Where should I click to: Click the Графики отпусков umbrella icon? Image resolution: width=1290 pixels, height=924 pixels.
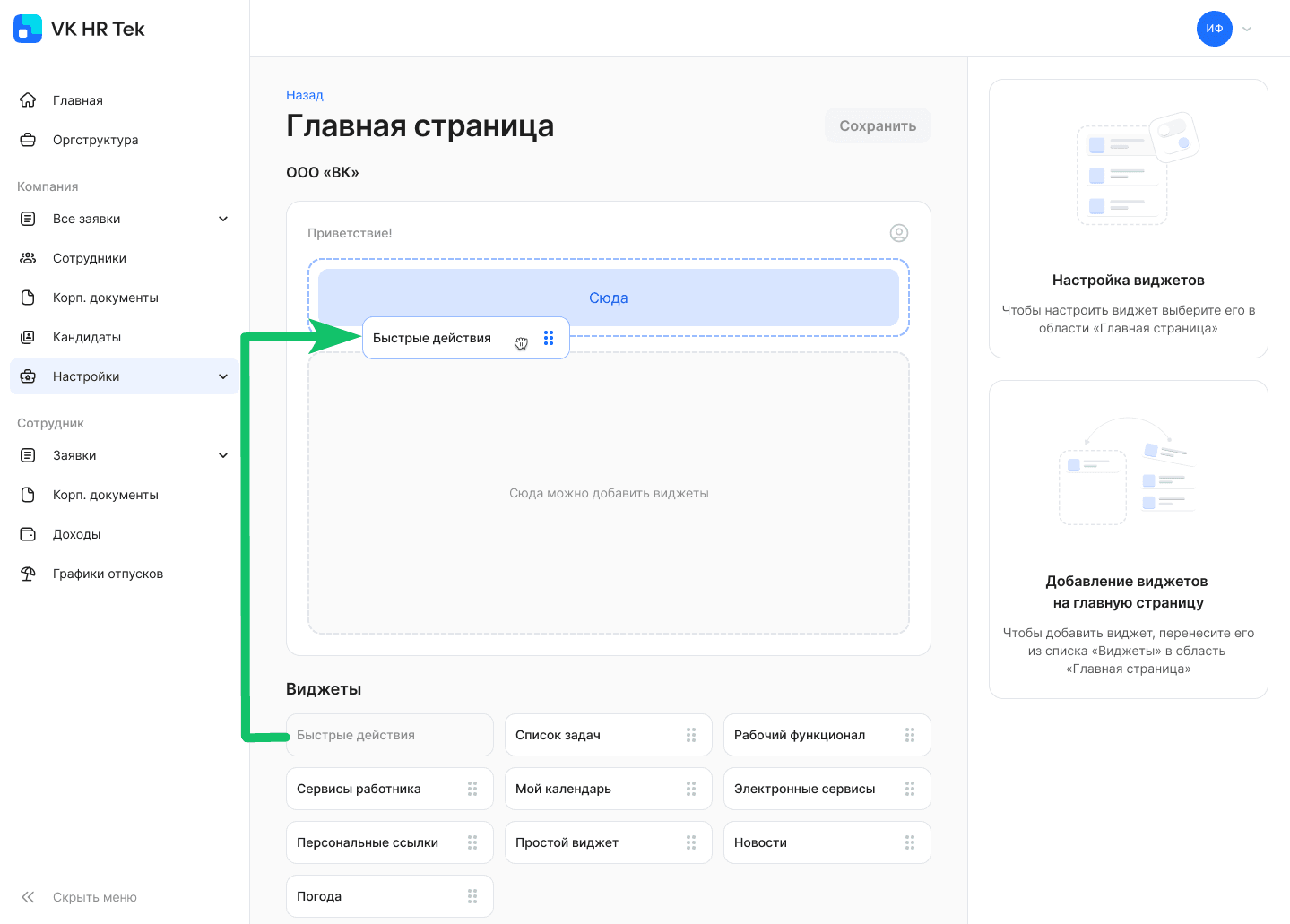(28, 574)
